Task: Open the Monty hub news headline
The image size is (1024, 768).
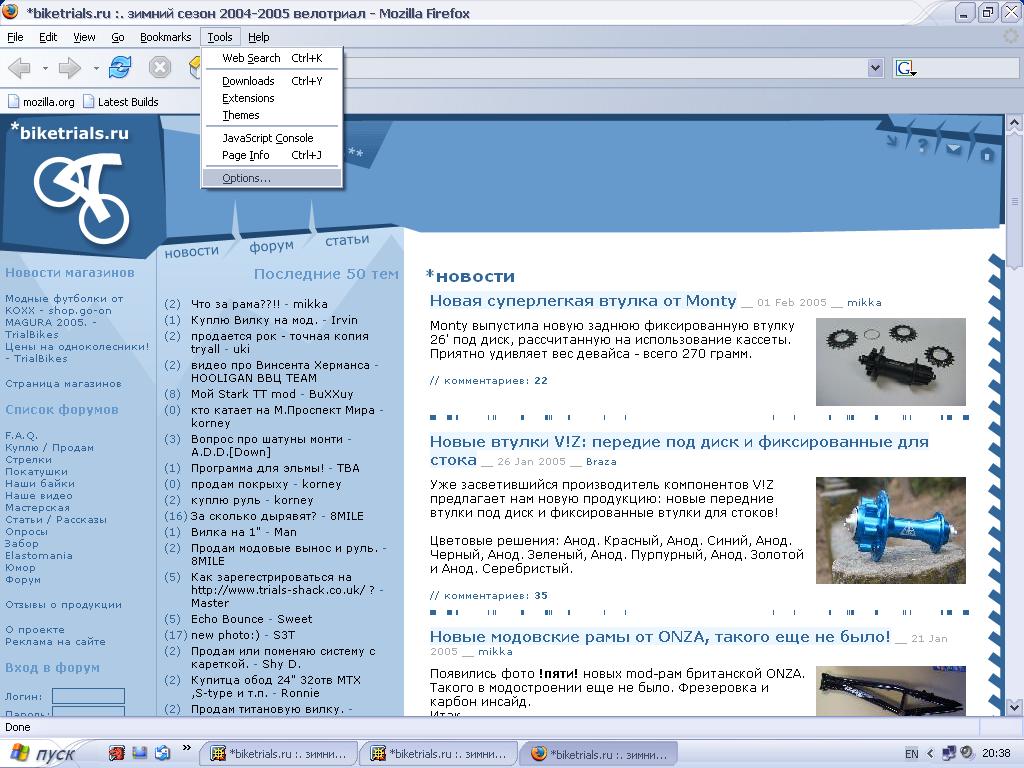Action: (x=582, y=301)
